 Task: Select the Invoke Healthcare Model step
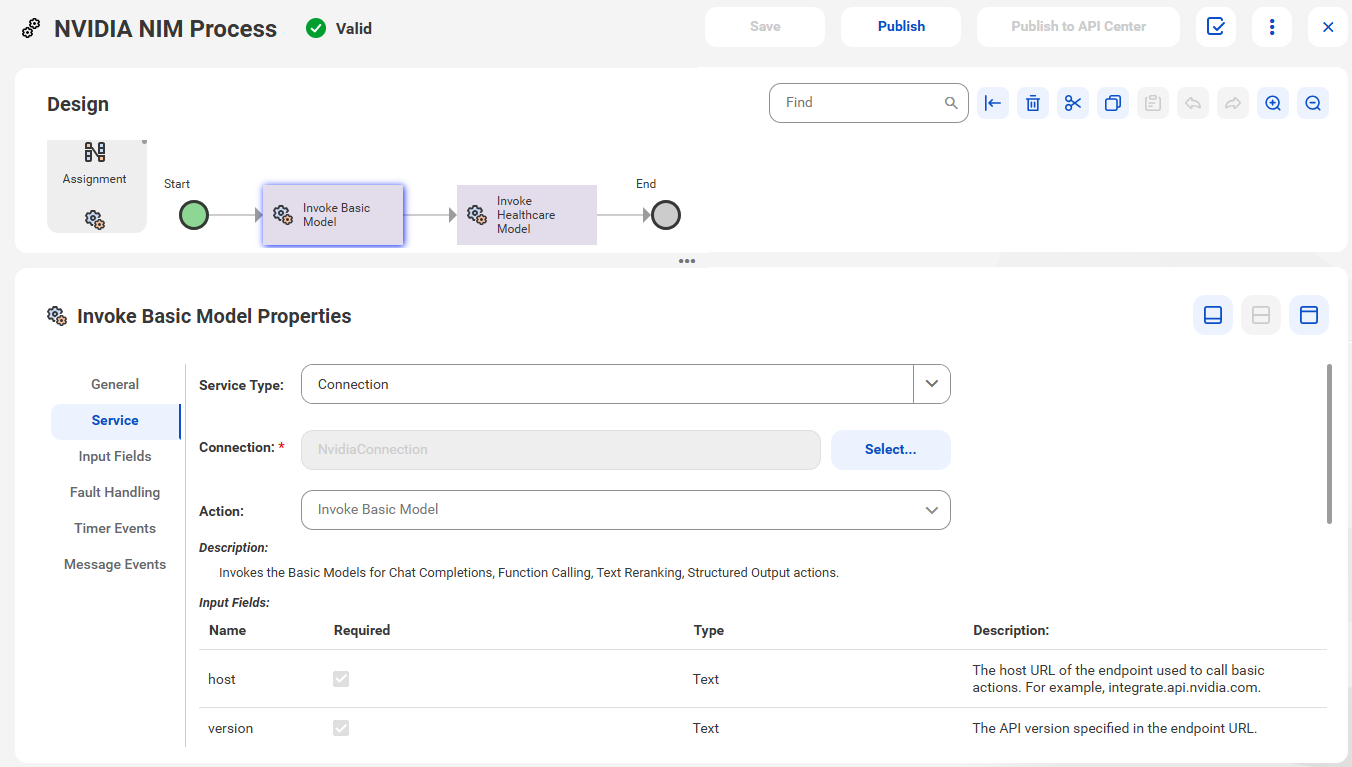pyautogui.click(x=527, y=215)
